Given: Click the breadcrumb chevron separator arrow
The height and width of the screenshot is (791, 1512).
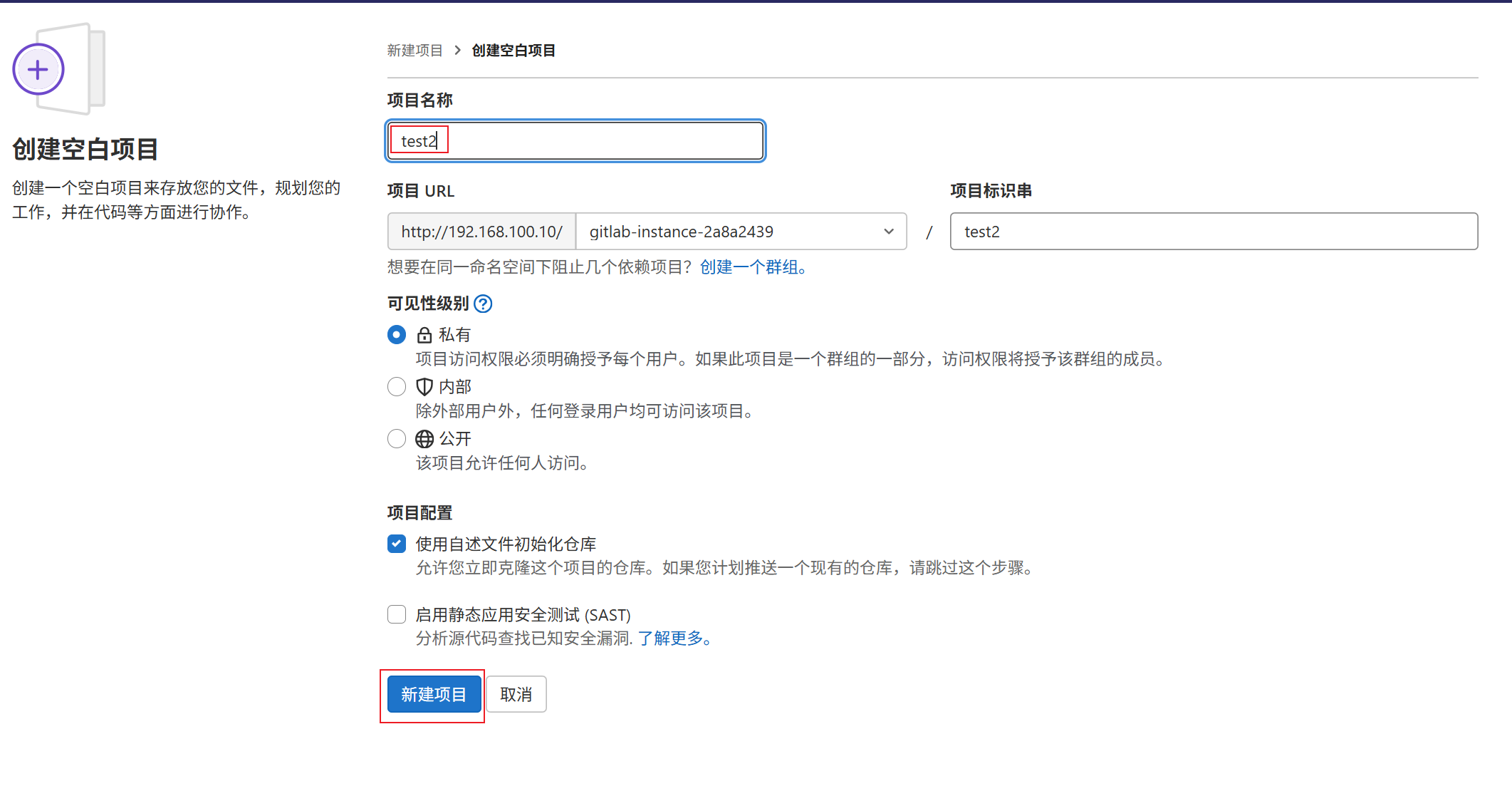Looking at the screenshot, I should coord(457,51).
